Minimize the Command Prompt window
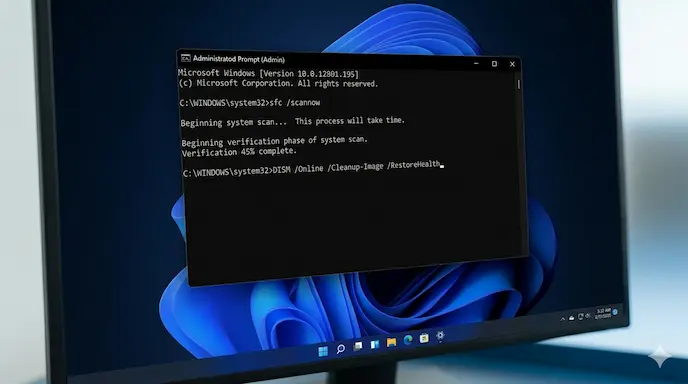Viewport: 688px width, 384px height. [x=477, y=64]
